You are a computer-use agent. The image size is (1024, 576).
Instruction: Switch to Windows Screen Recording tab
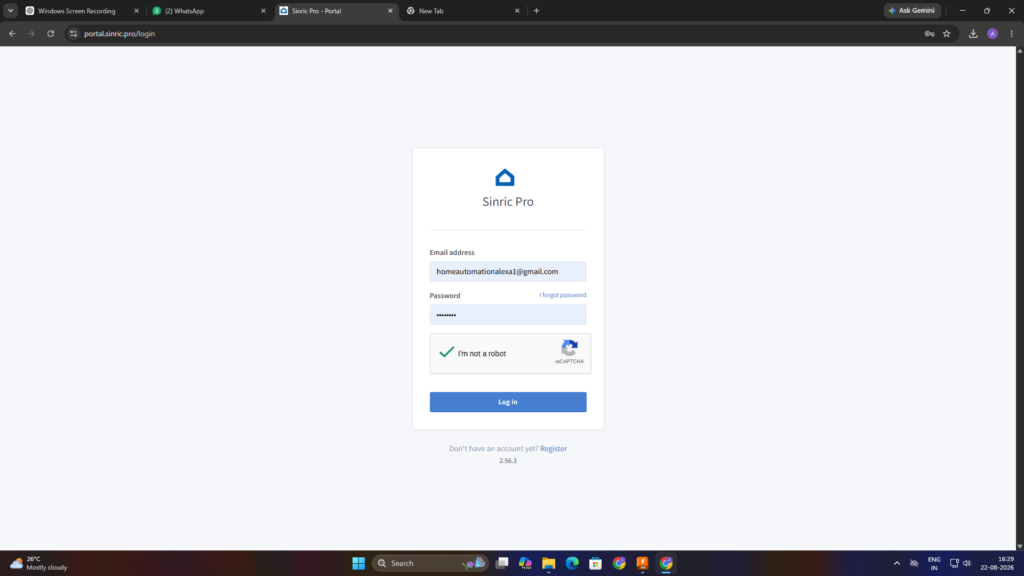tap(76, 10)
